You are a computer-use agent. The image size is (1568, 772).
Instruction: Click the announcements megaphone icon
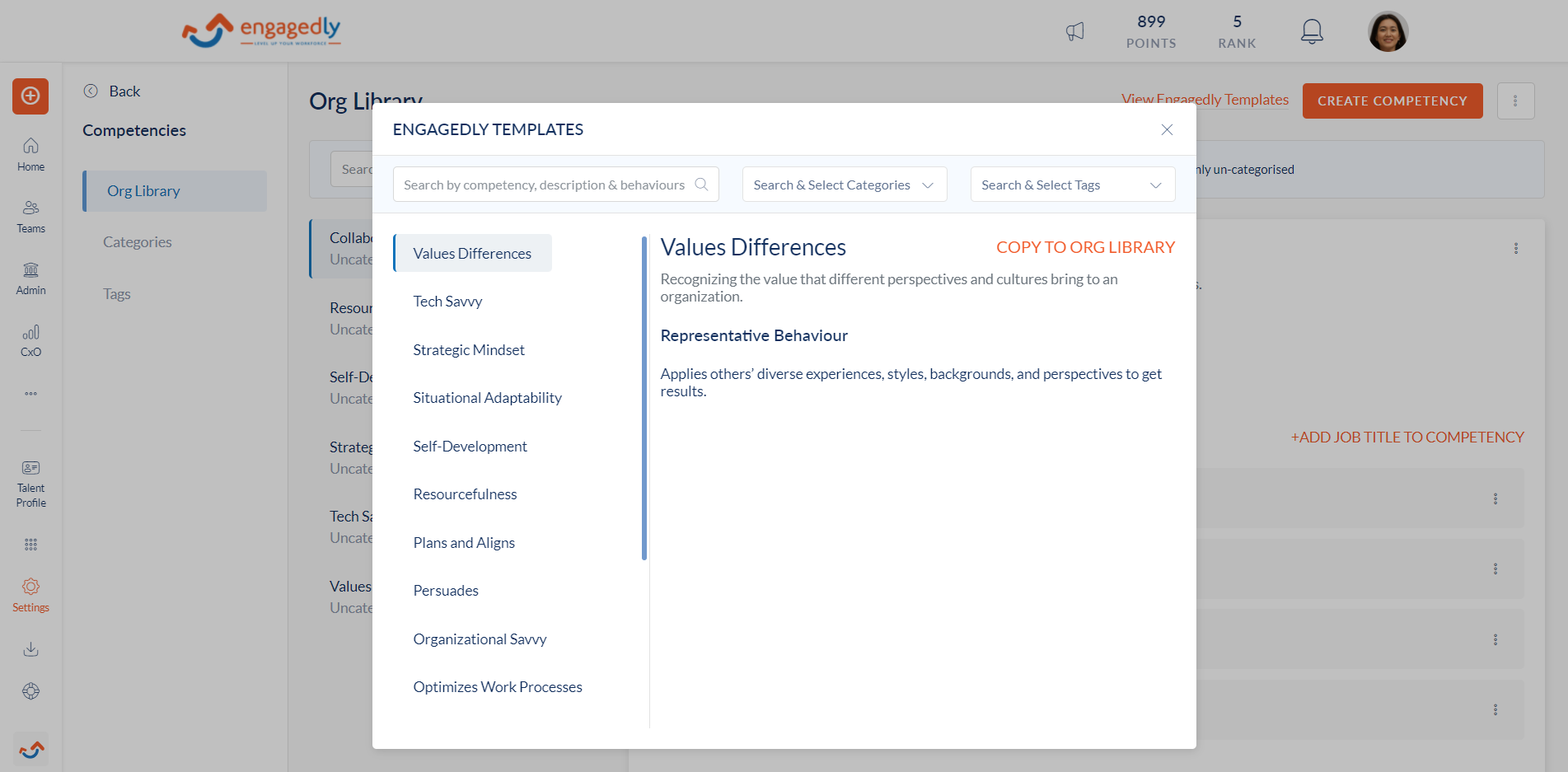(x=1074, y=32)
